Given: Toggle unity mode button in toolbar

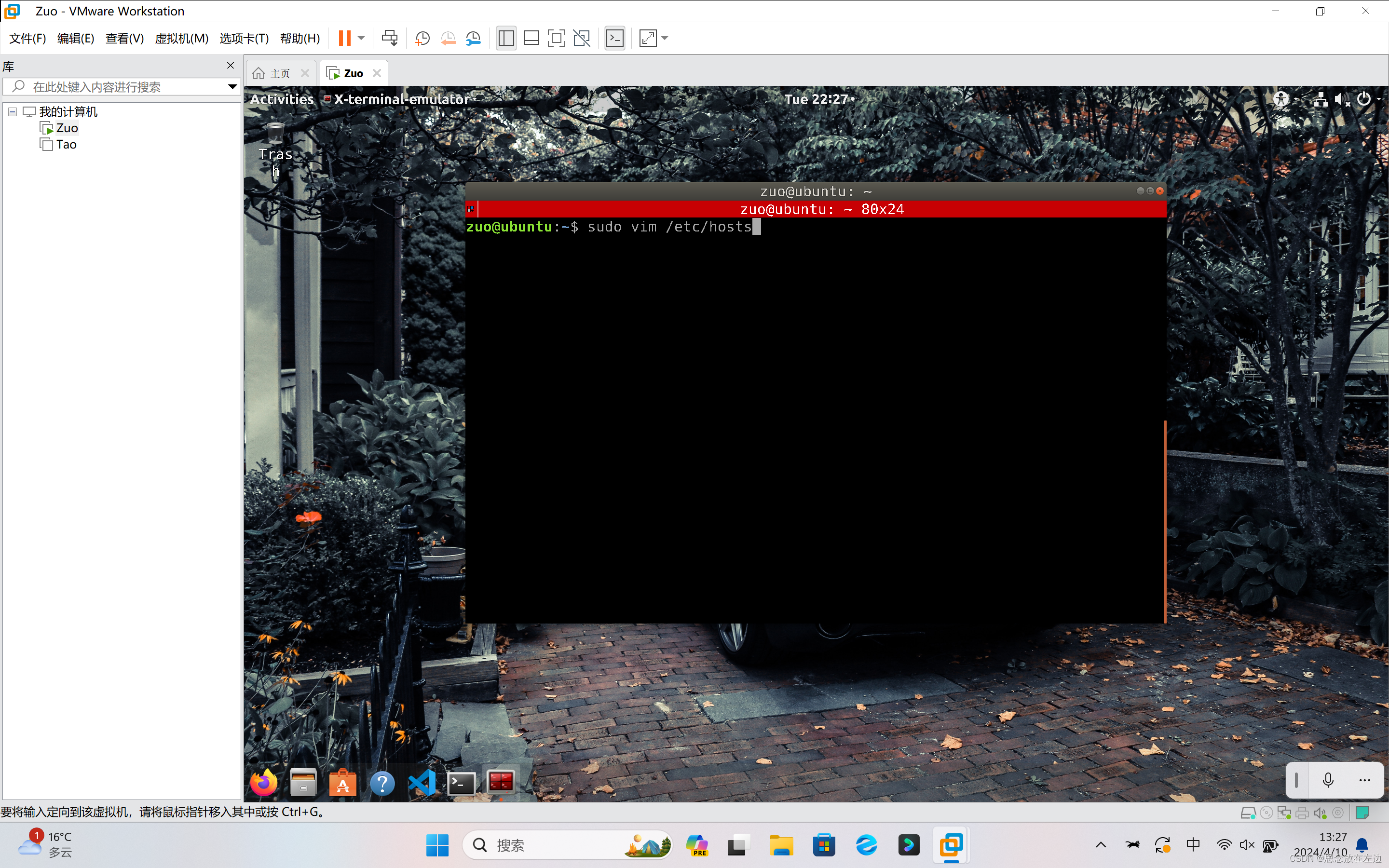Looking at the screenshot, I should (x=582, y=39).
